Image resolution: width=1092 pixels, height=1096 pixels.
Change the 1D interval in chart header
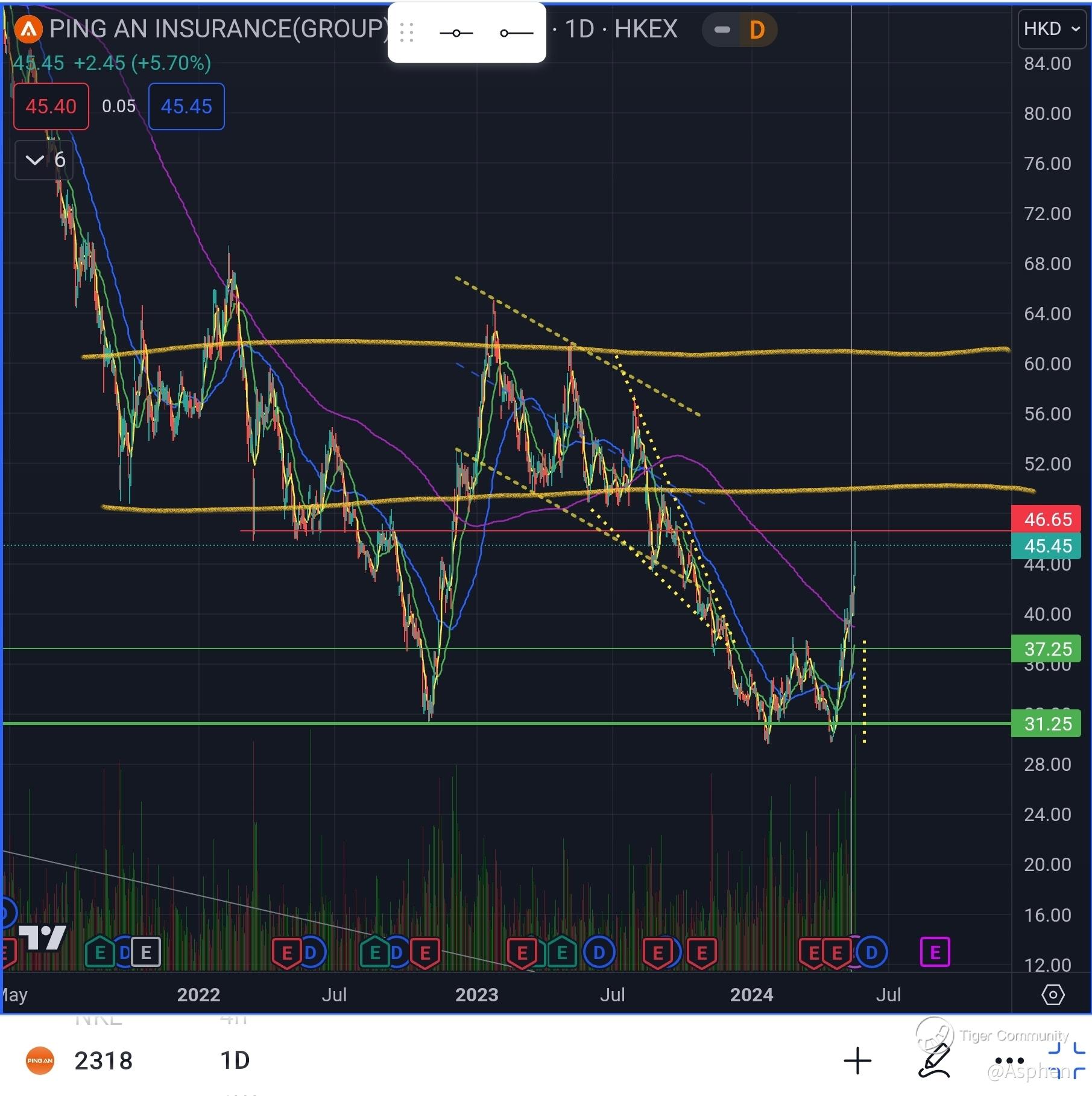579,29
